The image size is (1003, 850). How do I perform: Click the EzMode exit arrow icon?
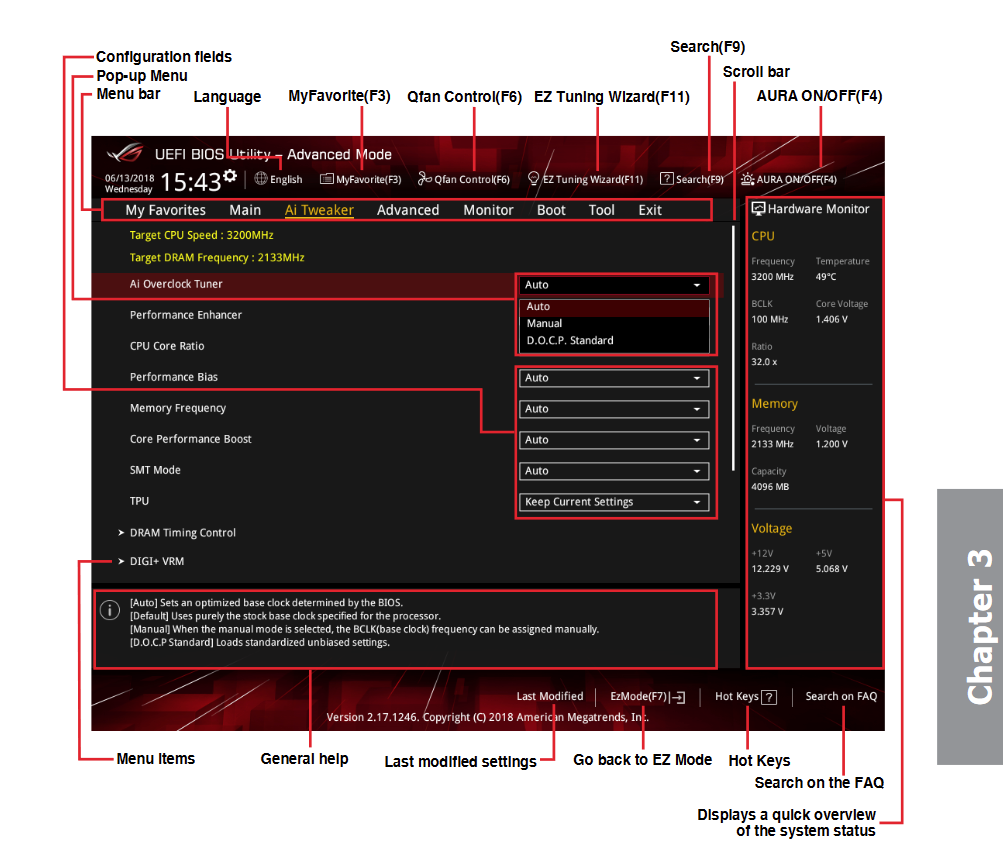677,697
